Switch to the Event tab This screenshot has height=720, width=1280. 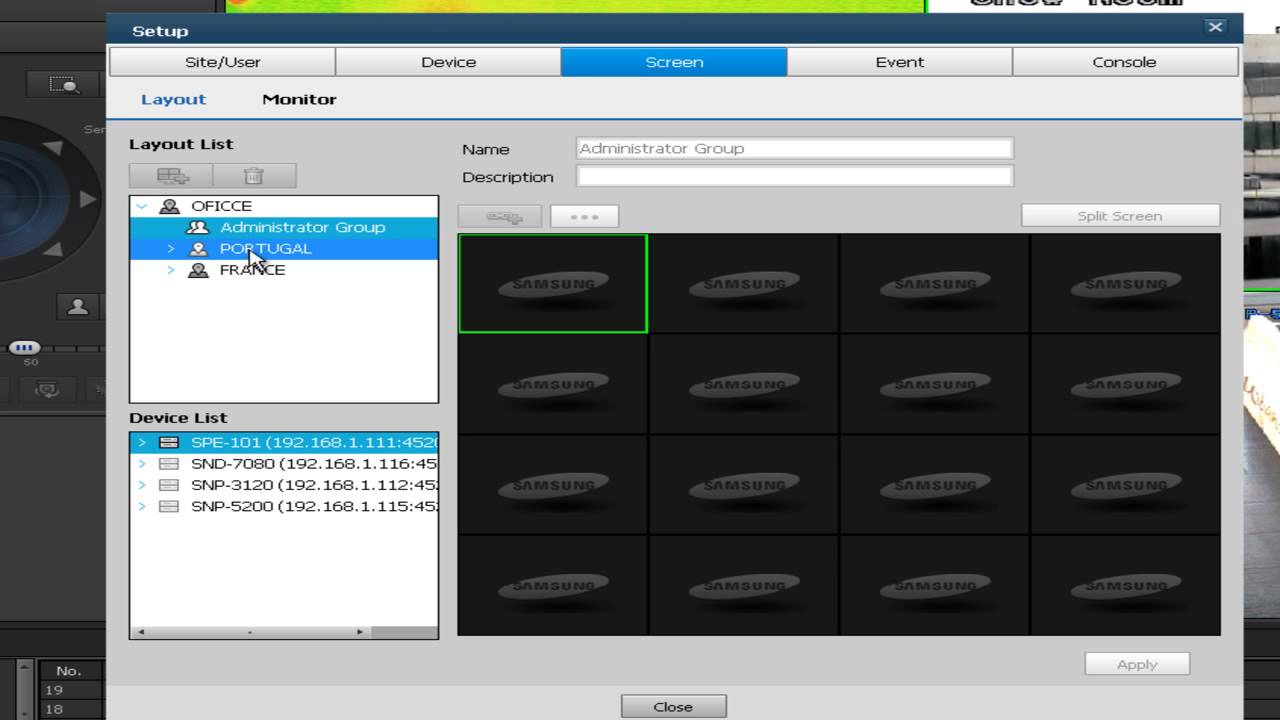pos(900,62)
